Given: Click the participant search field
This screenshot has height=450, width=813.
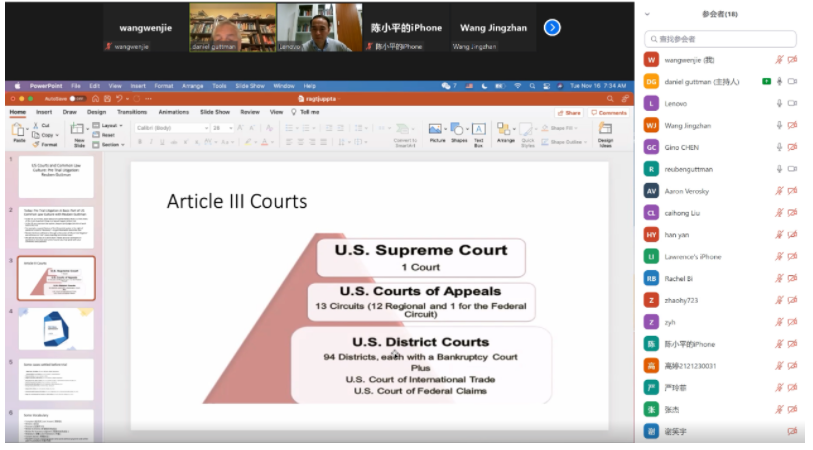Looking at the screenshot, I should coord(721,39).
